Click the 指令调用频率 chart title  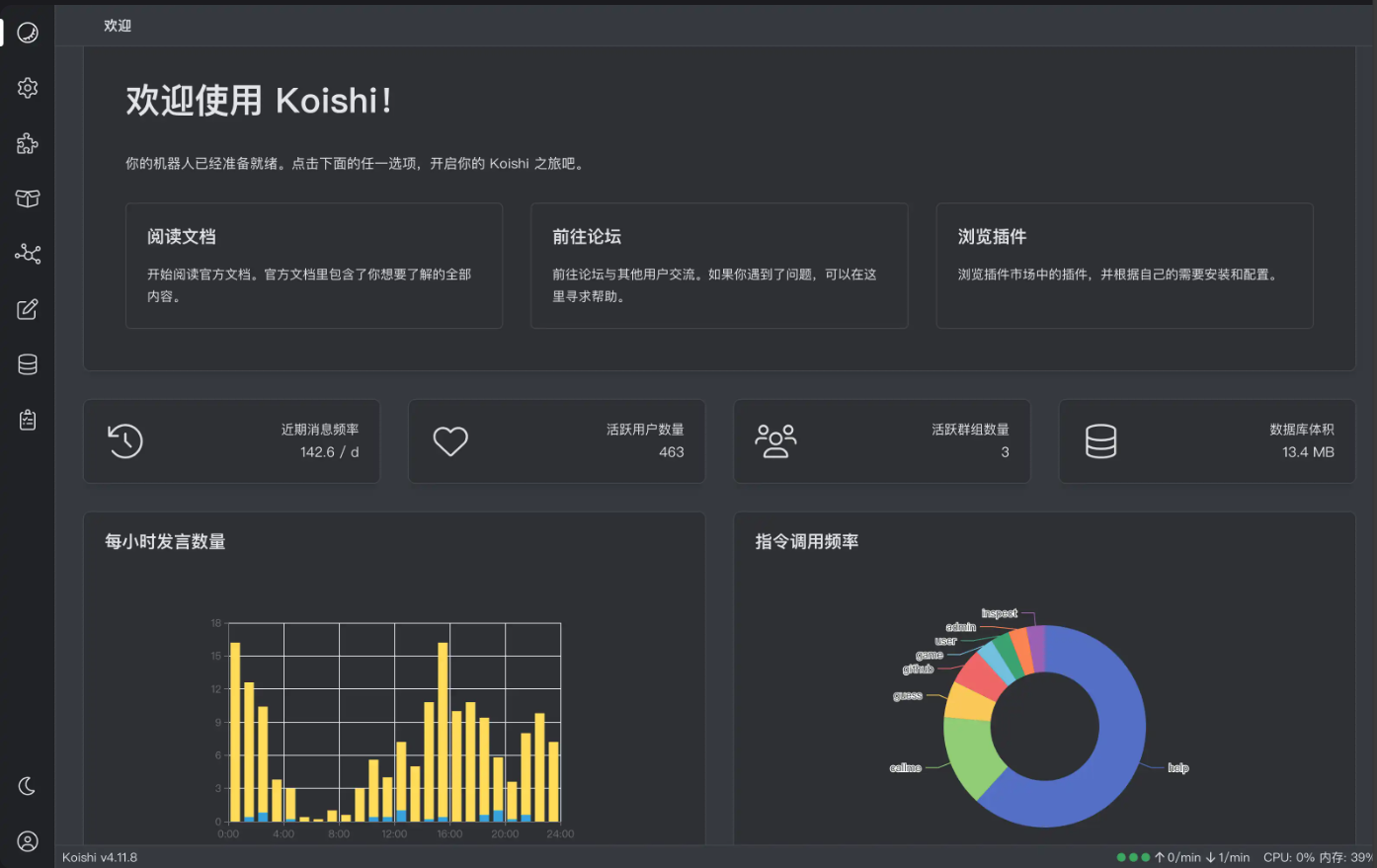tap(807, 541)
